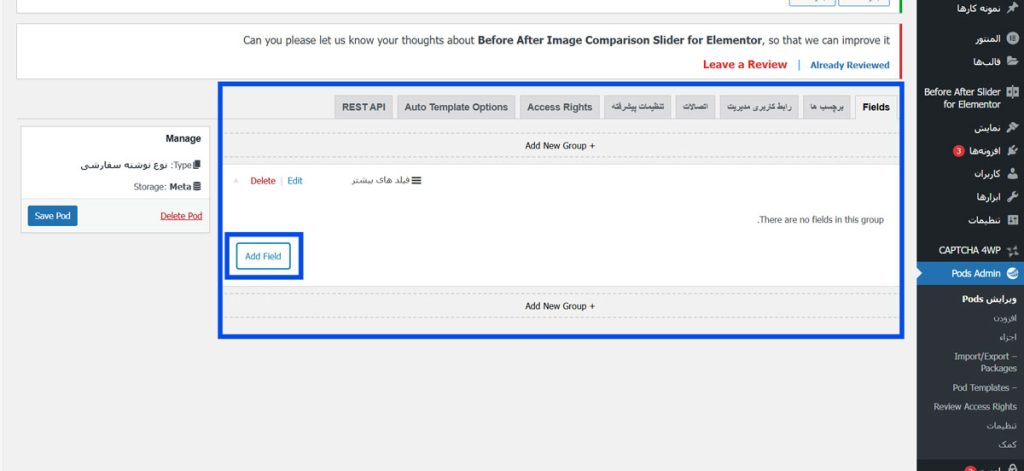The height and width of the screenshot is (471, 1024).
Task: Click the plugins (افزونه‌ها) plug icon
Action: point(1012,151)
